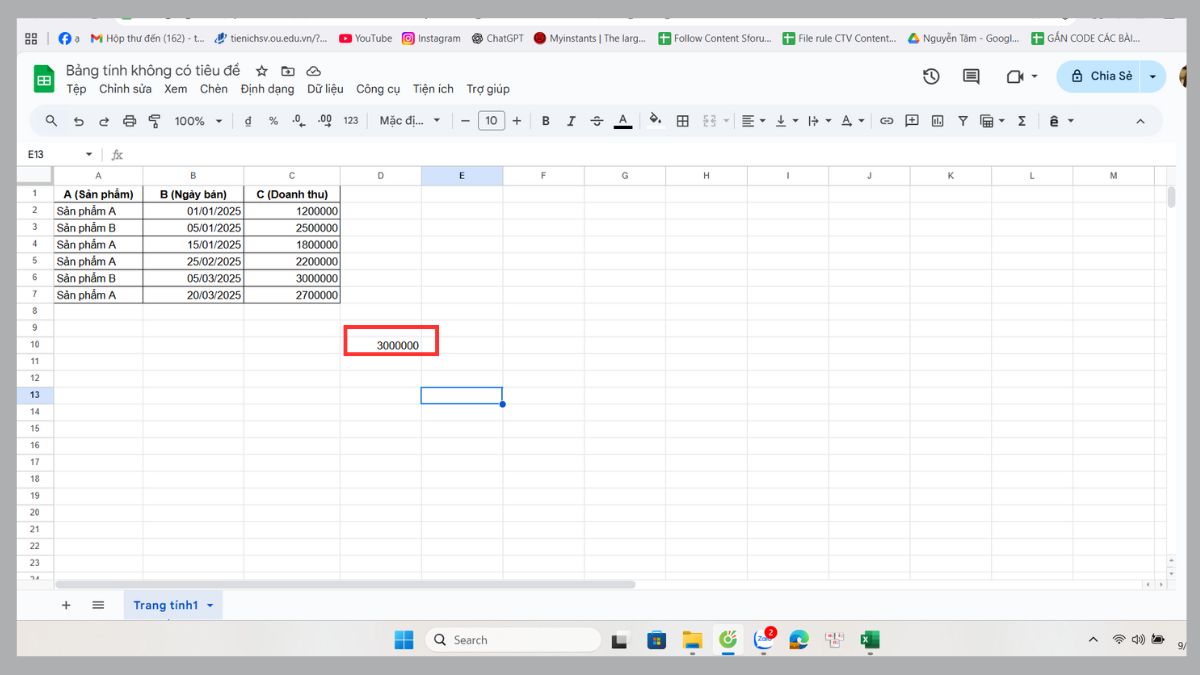Open vertical align dropdown

point(787,121)
